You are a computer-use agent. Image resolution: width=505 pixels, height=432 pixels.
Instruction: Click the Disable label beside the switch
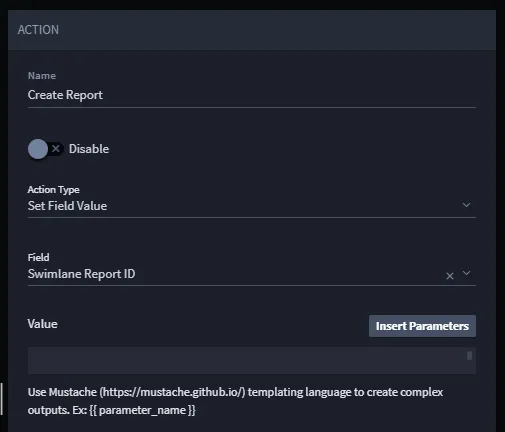point(89,149)
